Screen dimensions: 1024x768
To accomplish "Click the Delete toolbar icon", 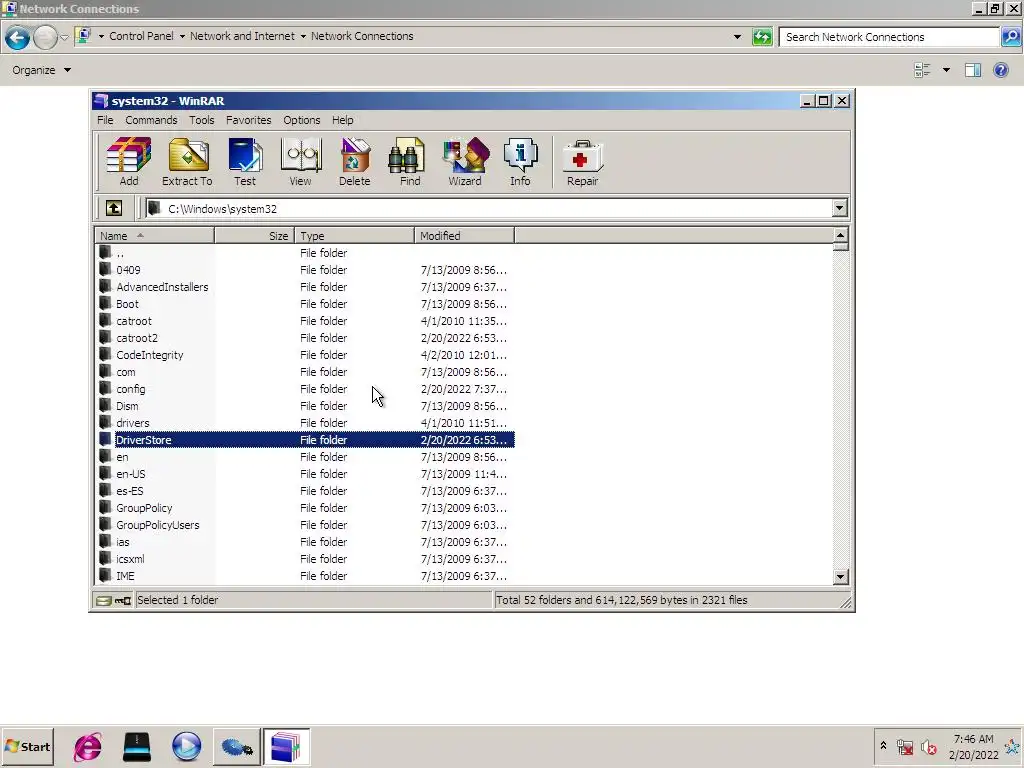I will tap(355, 162).
